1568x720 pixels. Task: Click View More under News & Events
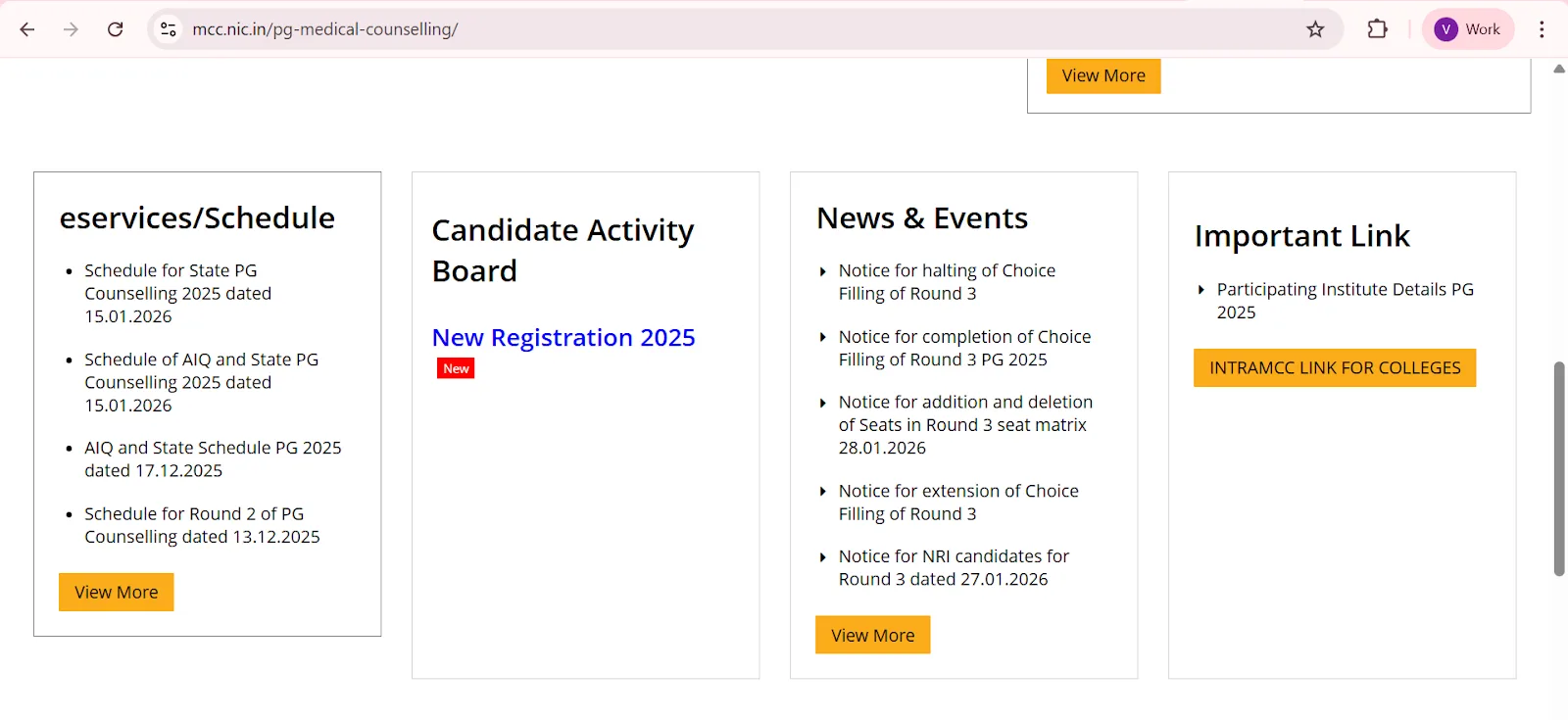[x=871, y=635]
